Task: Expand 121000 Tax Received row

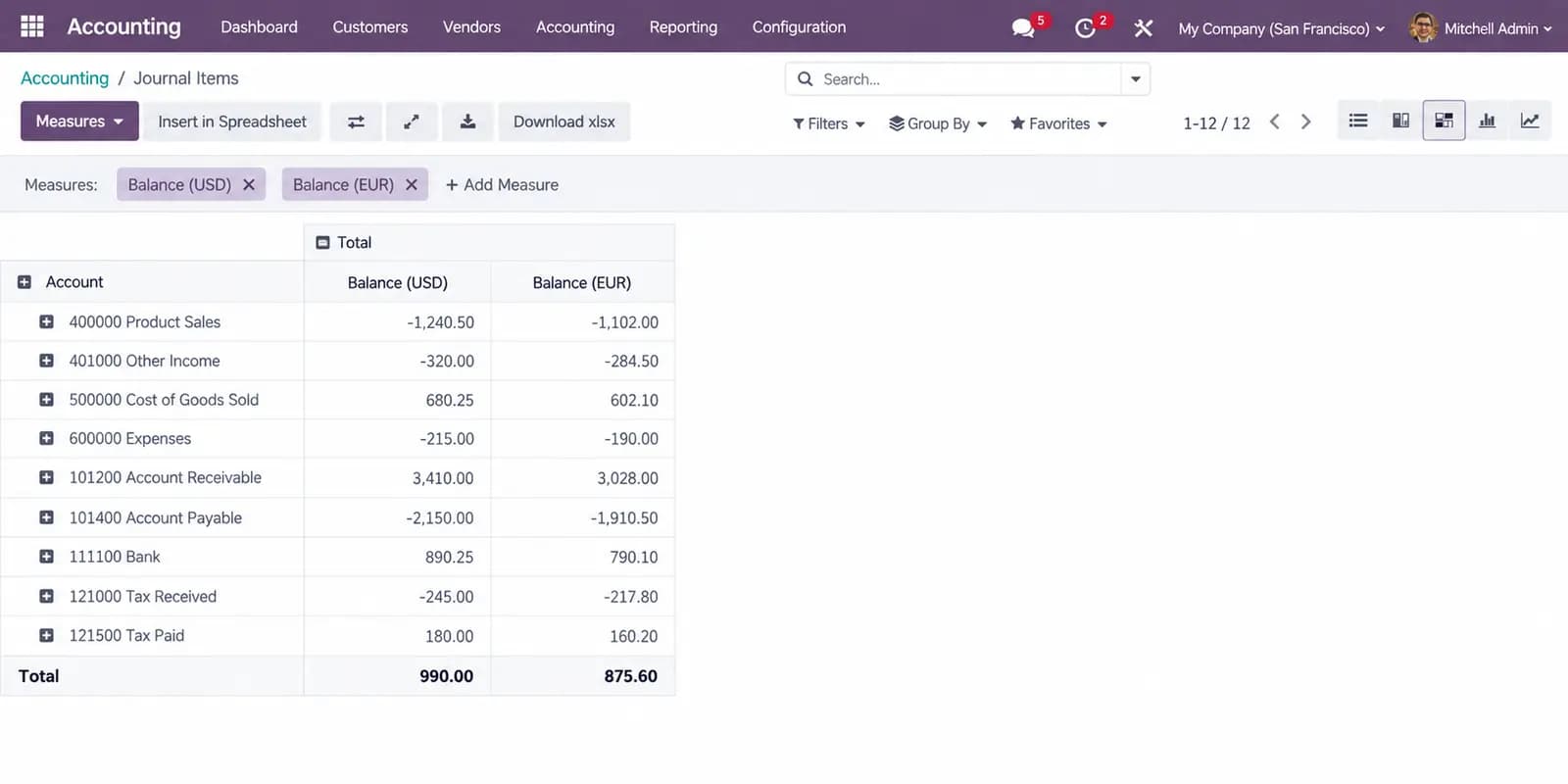Action: pyautogui.click(x=46, y=596)
